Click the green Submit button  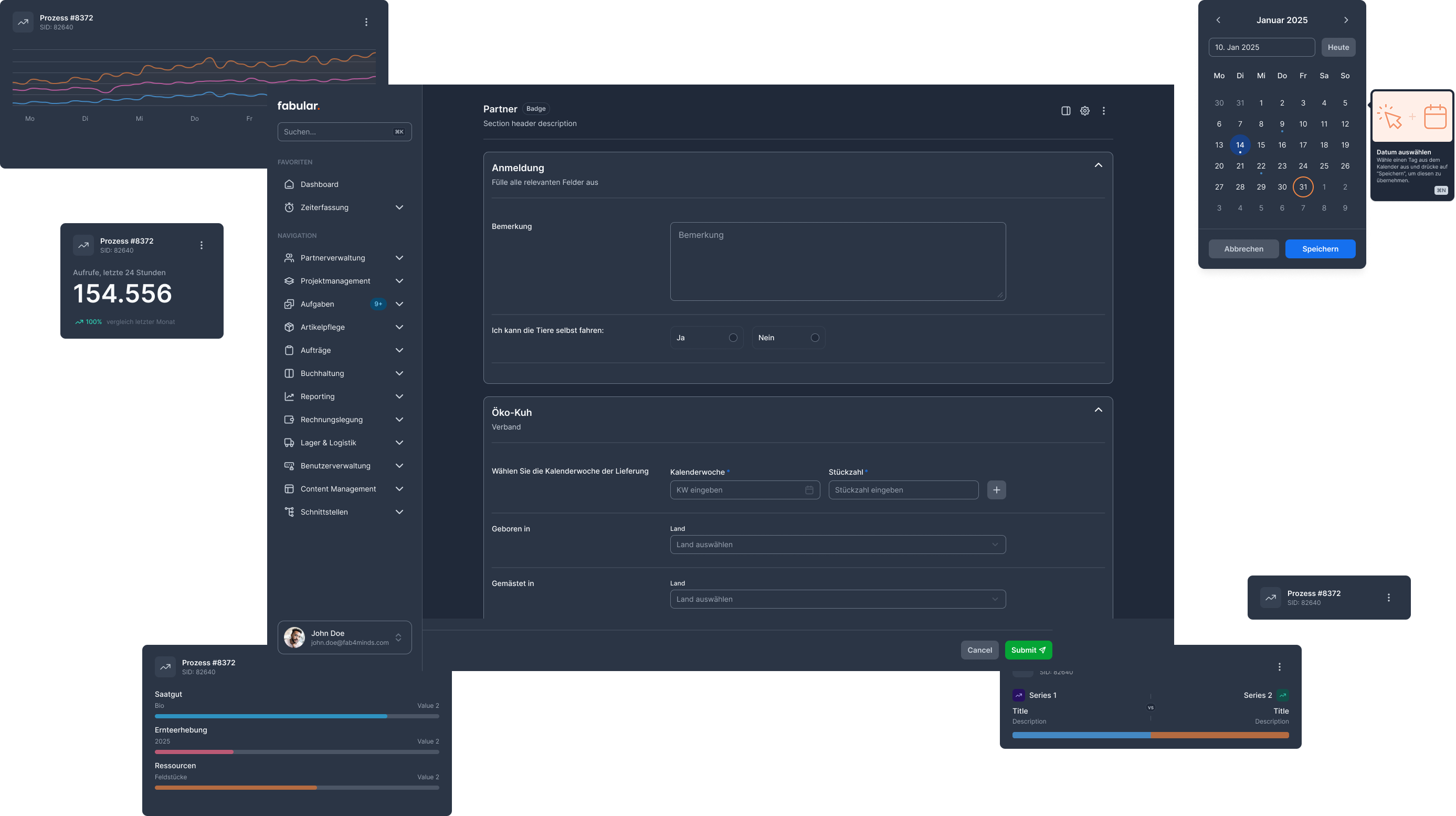click(x=1028, y=650)
